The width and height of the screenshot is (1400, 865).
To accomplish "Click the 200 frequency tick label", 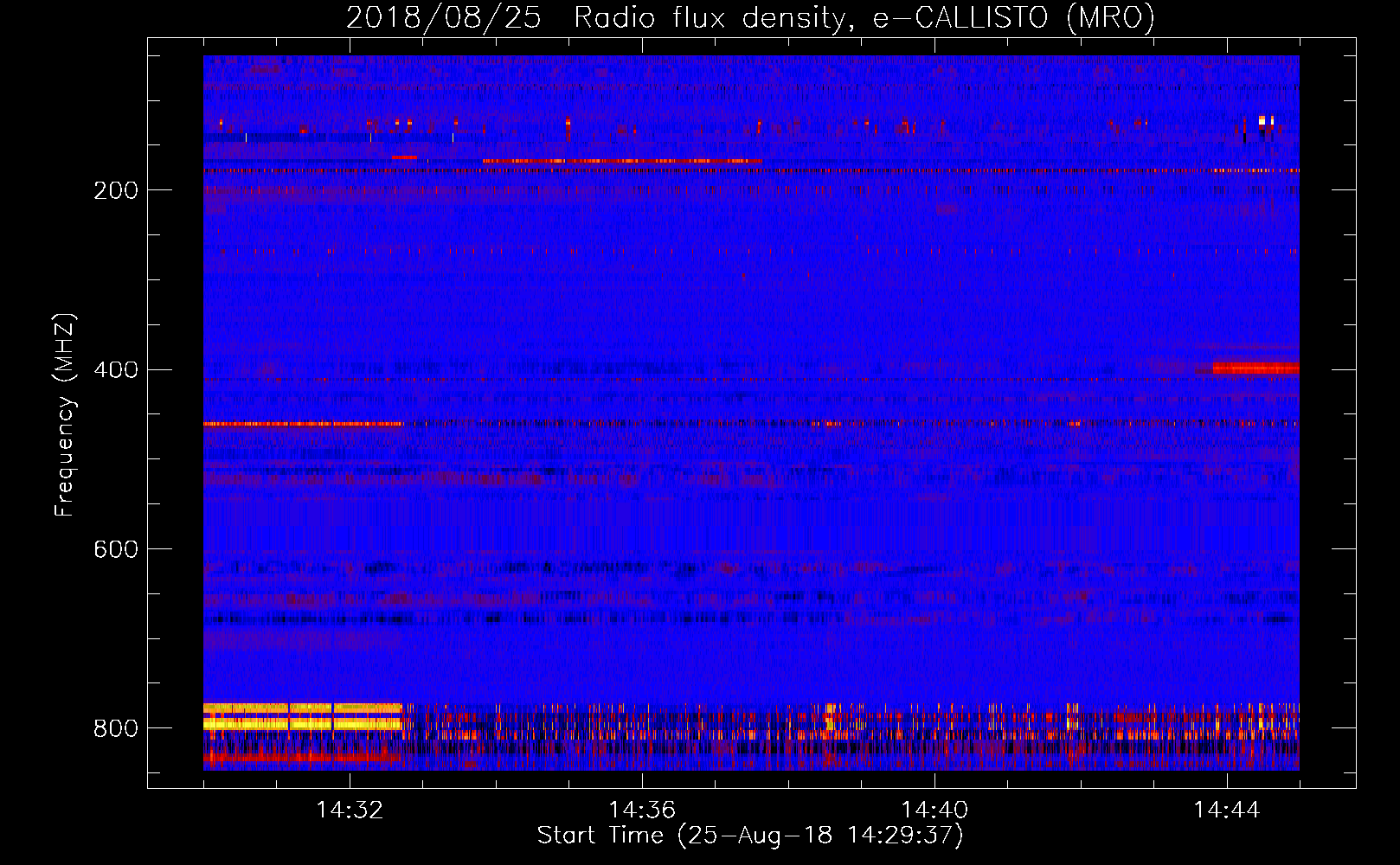I will (116, 190).
